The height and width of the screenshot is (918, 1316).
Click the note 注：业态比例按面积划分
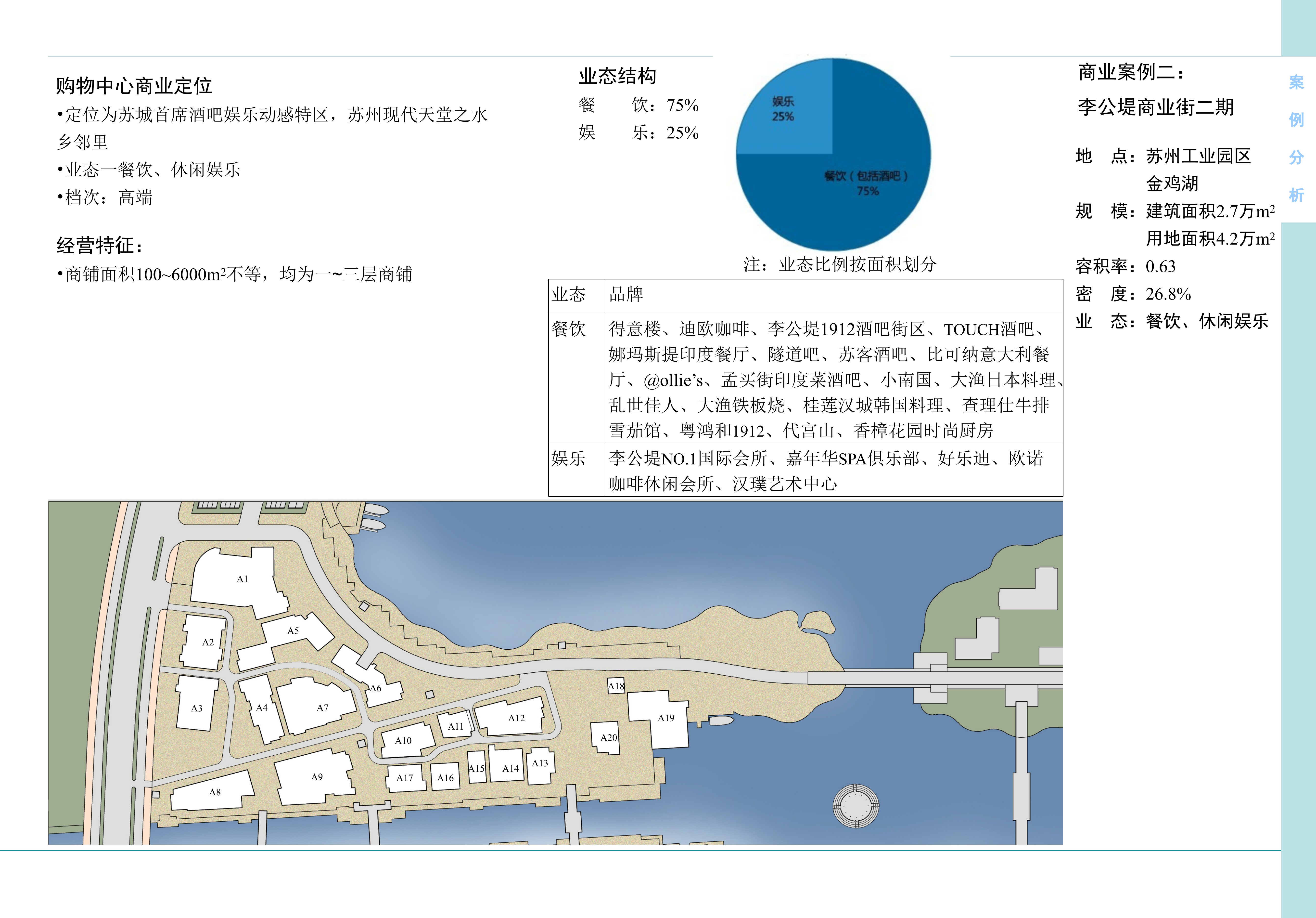840,264
